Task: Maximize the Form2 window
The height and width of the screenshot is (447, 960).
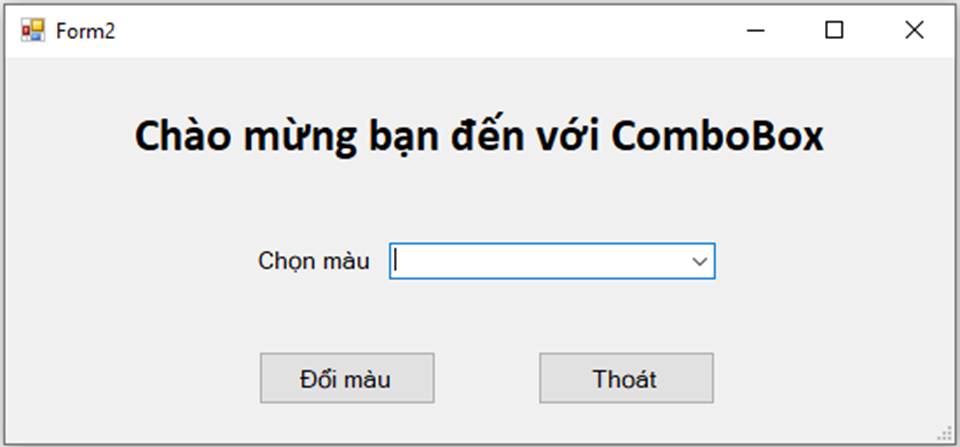Action: click(x=834, y=31)
